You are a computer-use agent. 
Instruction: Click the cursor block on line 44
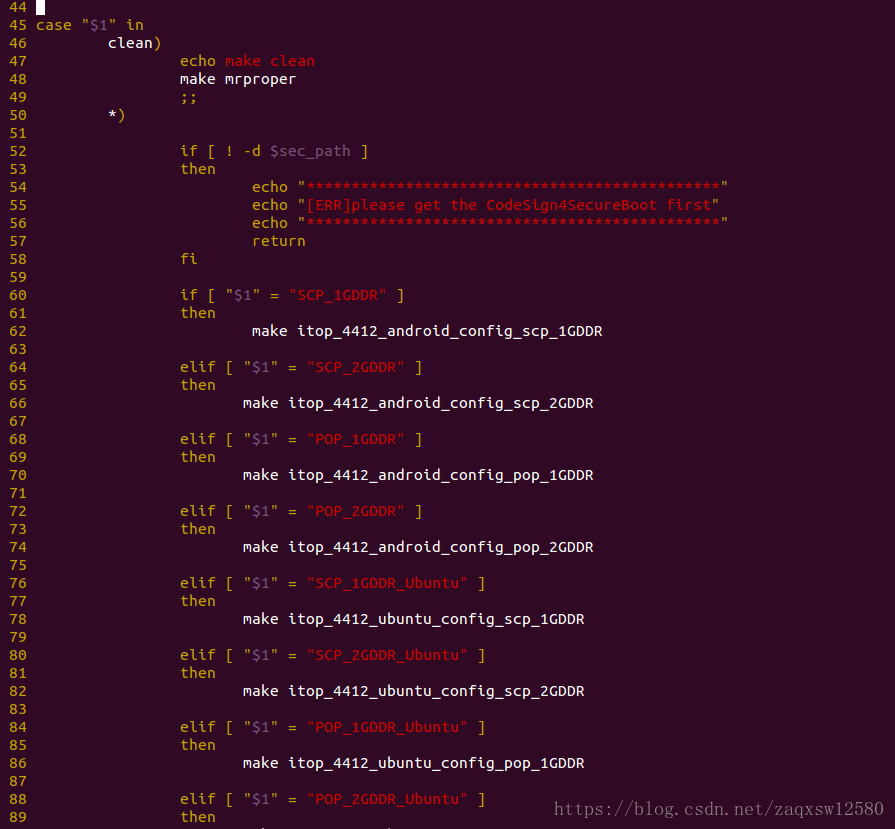tap(41, 7)
